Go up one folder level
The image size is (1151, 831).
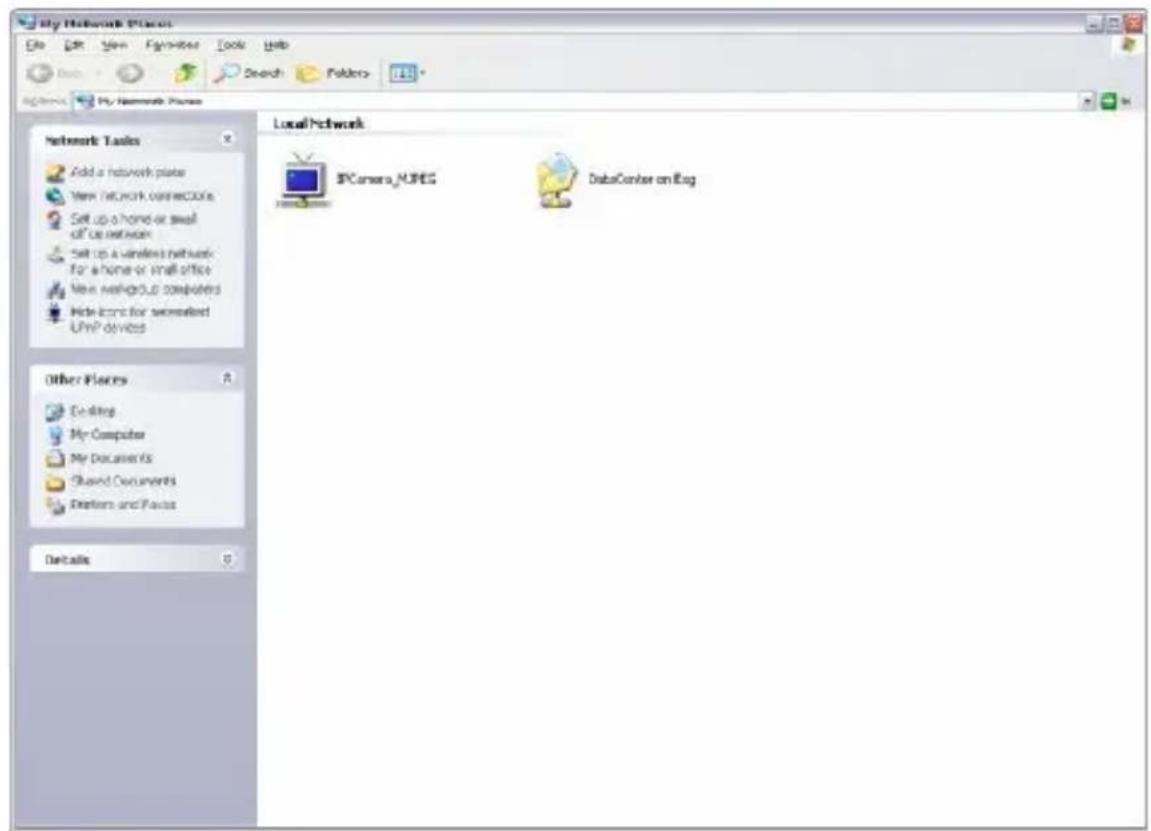tap(186, 73)
